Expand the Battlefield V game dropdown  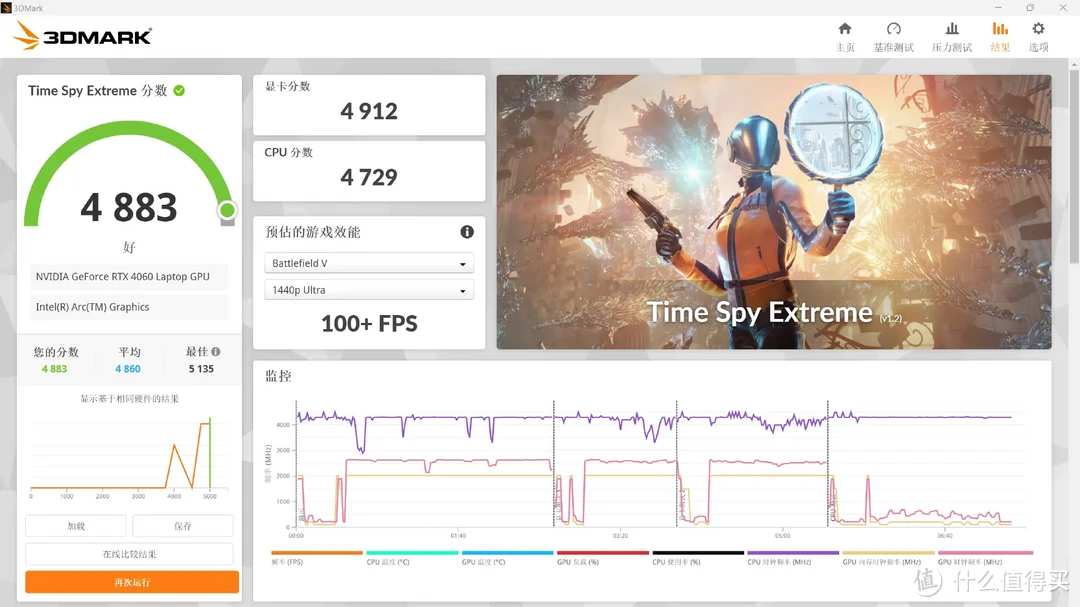coord(369,263)
